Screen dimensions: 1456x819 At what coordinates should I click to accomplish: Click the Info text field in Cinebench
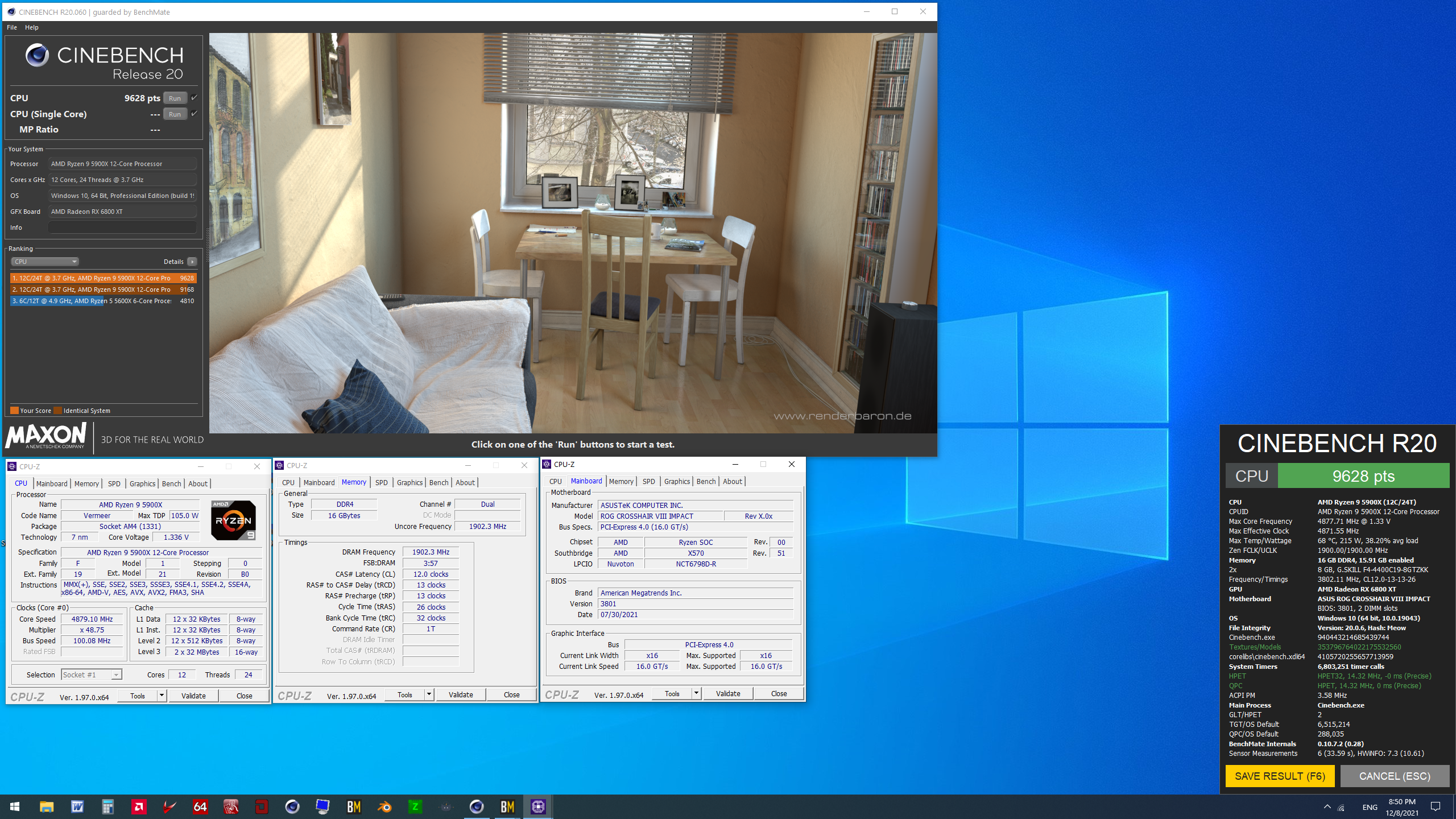point(122,227)
